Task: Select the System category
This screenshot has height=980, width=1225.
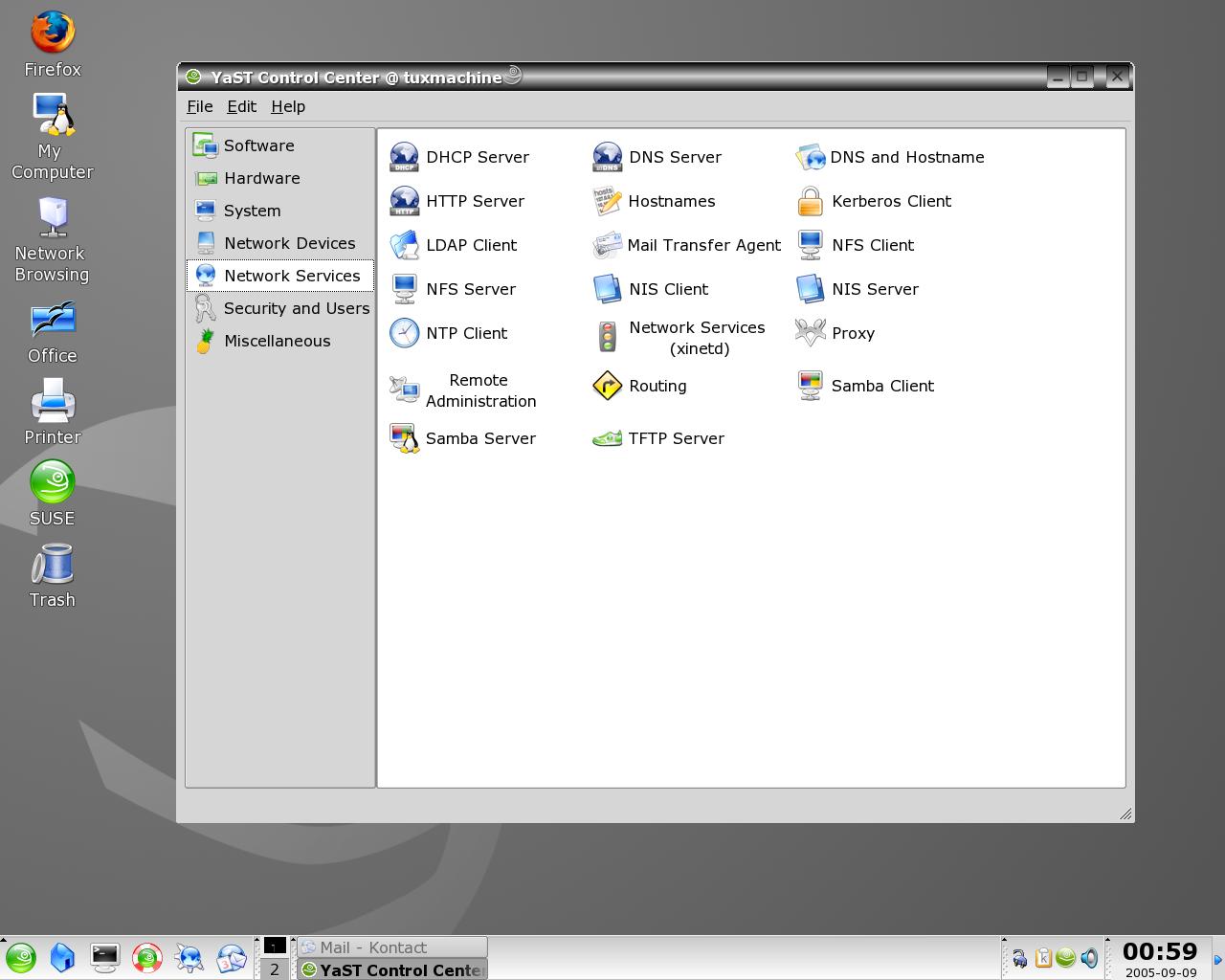Action: pos(280,211)
